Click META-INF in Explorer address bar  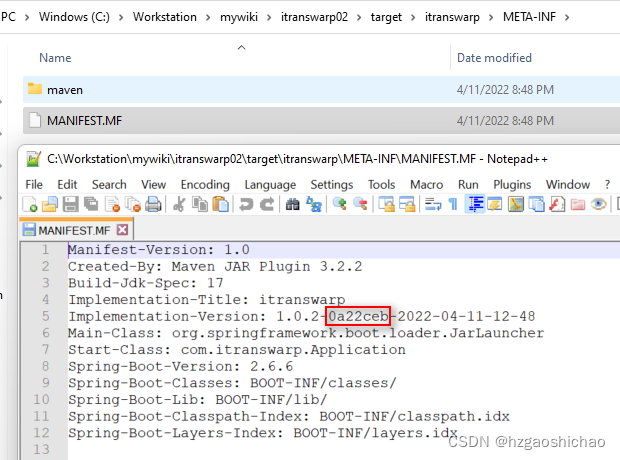tap(529, 17)
